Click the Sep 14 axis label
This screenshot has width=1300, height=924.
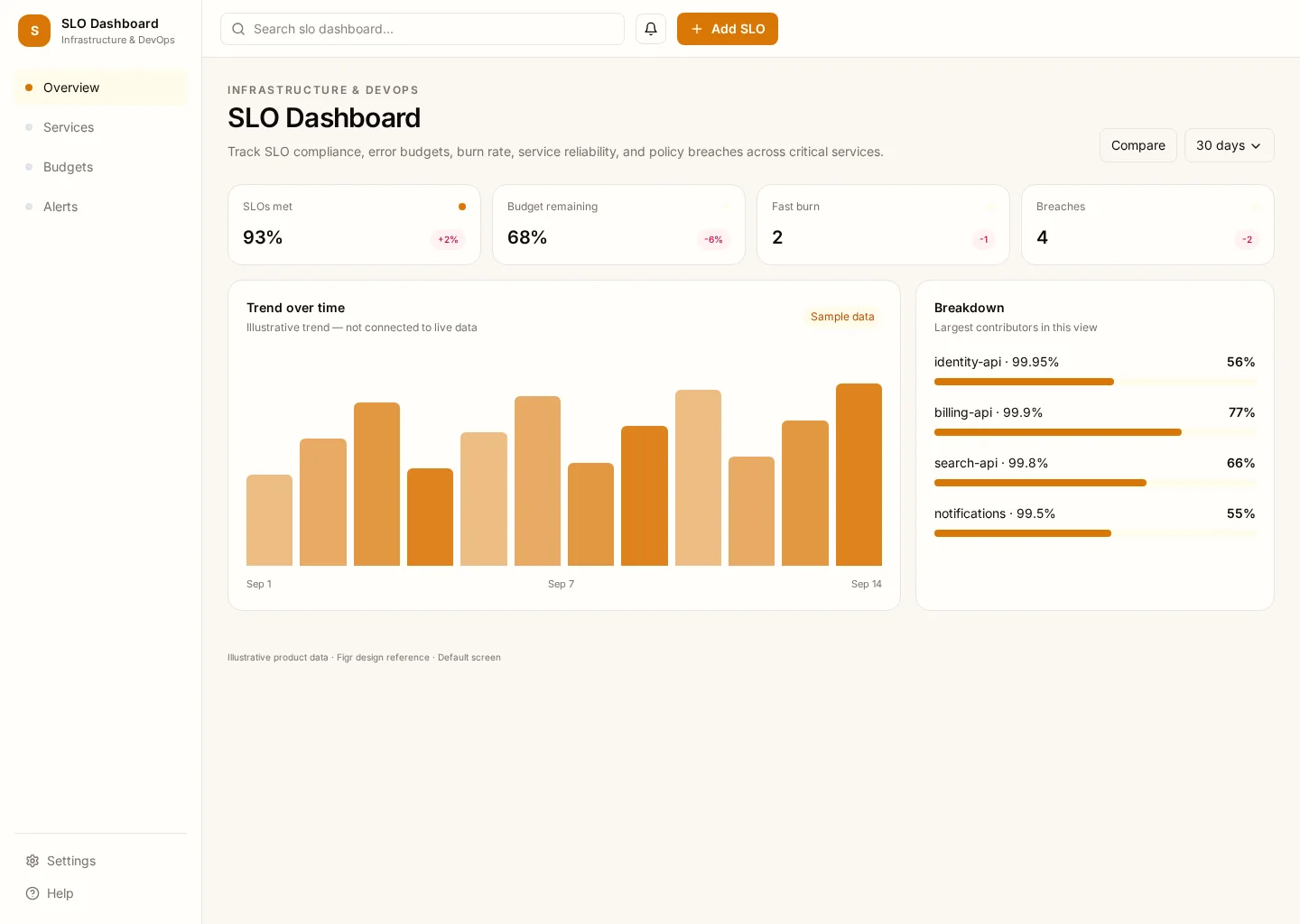pyautogui.click(x=867, y=584)
